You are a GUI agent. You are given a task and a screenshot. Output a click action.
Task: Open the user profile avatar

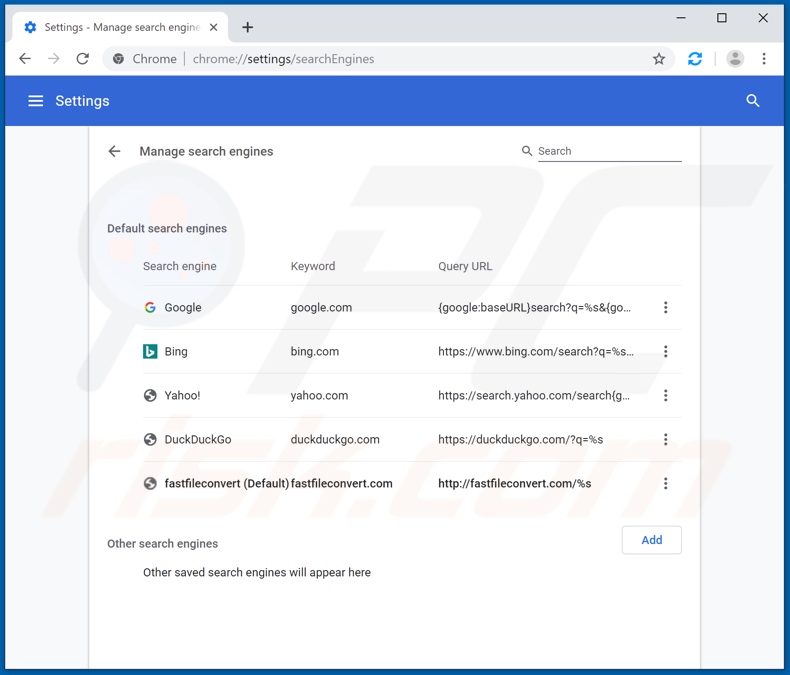(x=735, y=59)
